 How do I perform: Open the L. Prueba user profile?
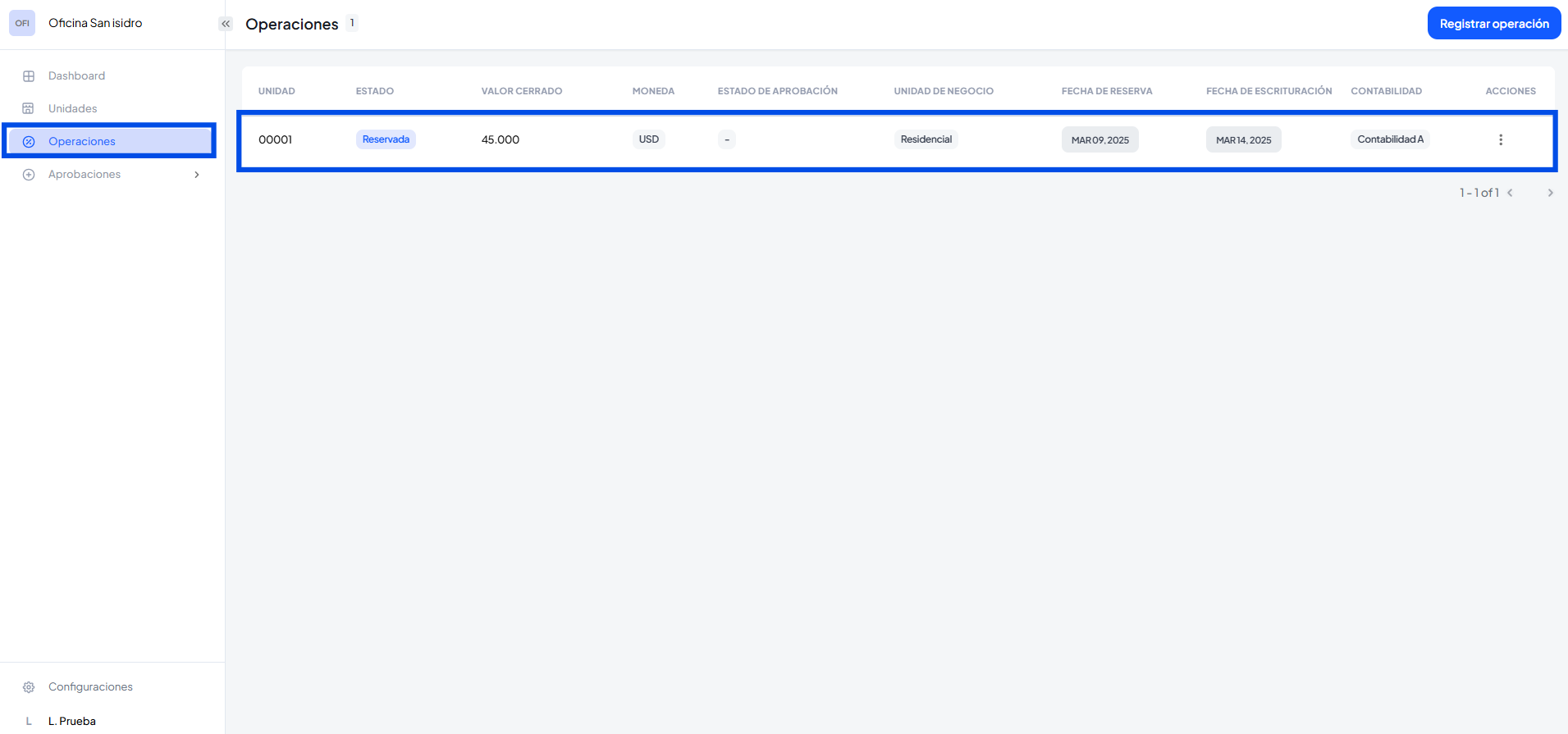71,721
